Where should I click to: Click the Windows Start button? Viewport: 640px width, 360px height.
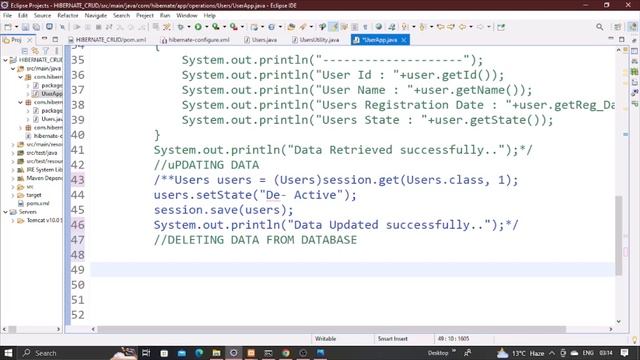point(8,353)
